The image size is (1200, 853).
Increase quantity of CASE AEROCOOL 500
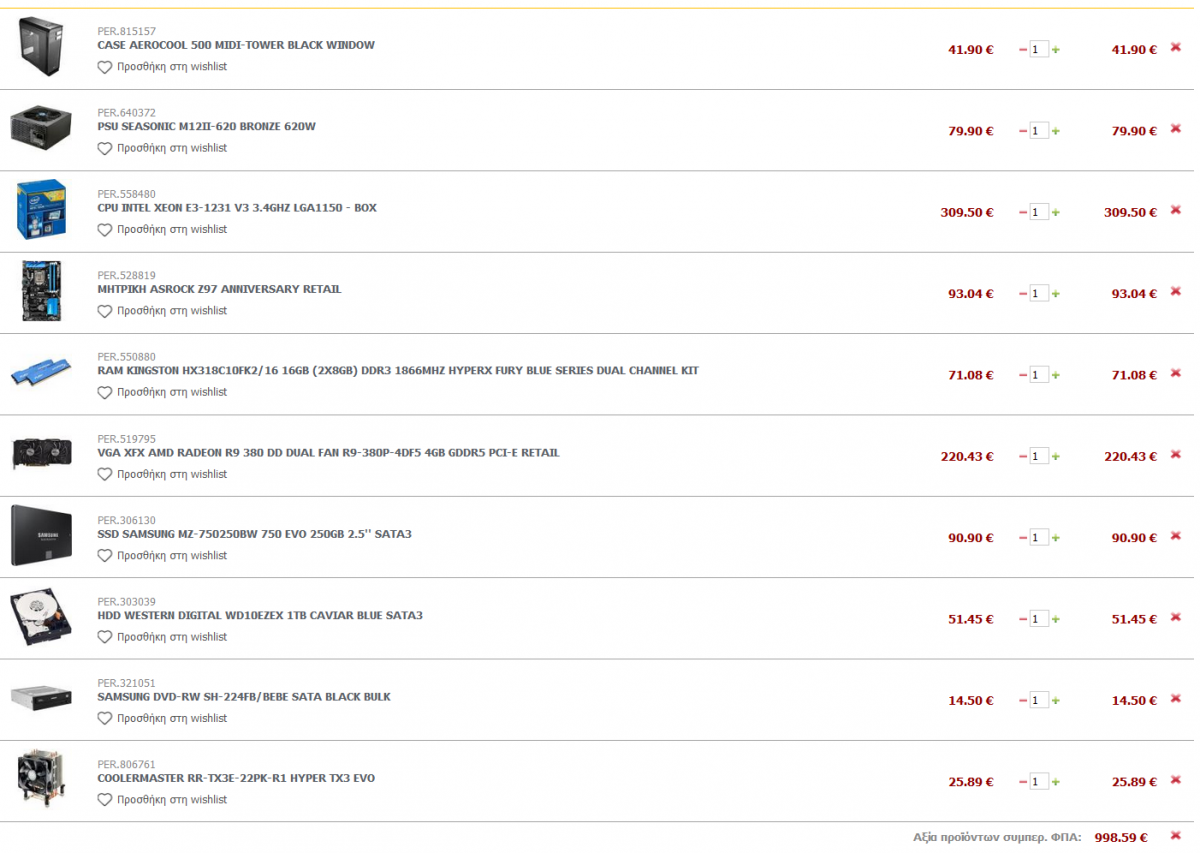tap(1056, 50)
